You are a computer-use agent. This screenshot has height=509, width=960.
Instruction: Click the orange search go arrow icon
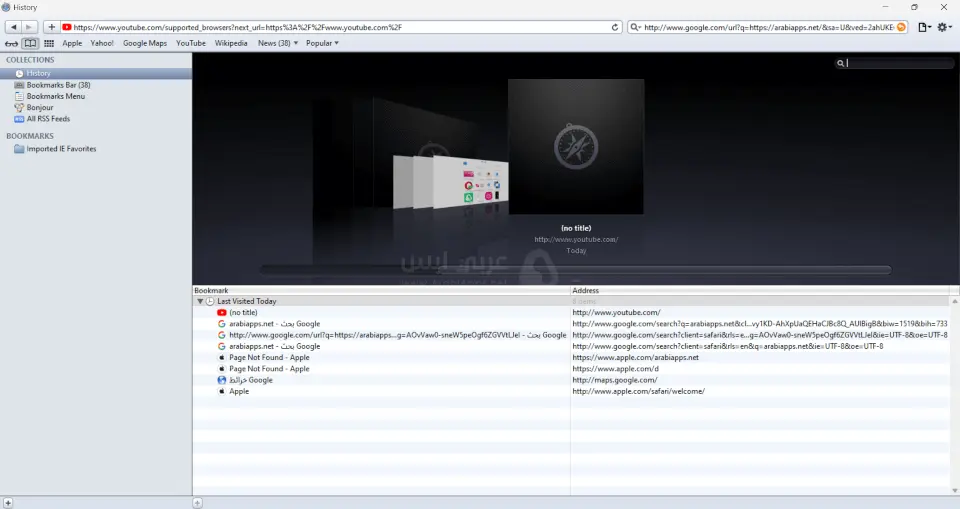(901, 27)
